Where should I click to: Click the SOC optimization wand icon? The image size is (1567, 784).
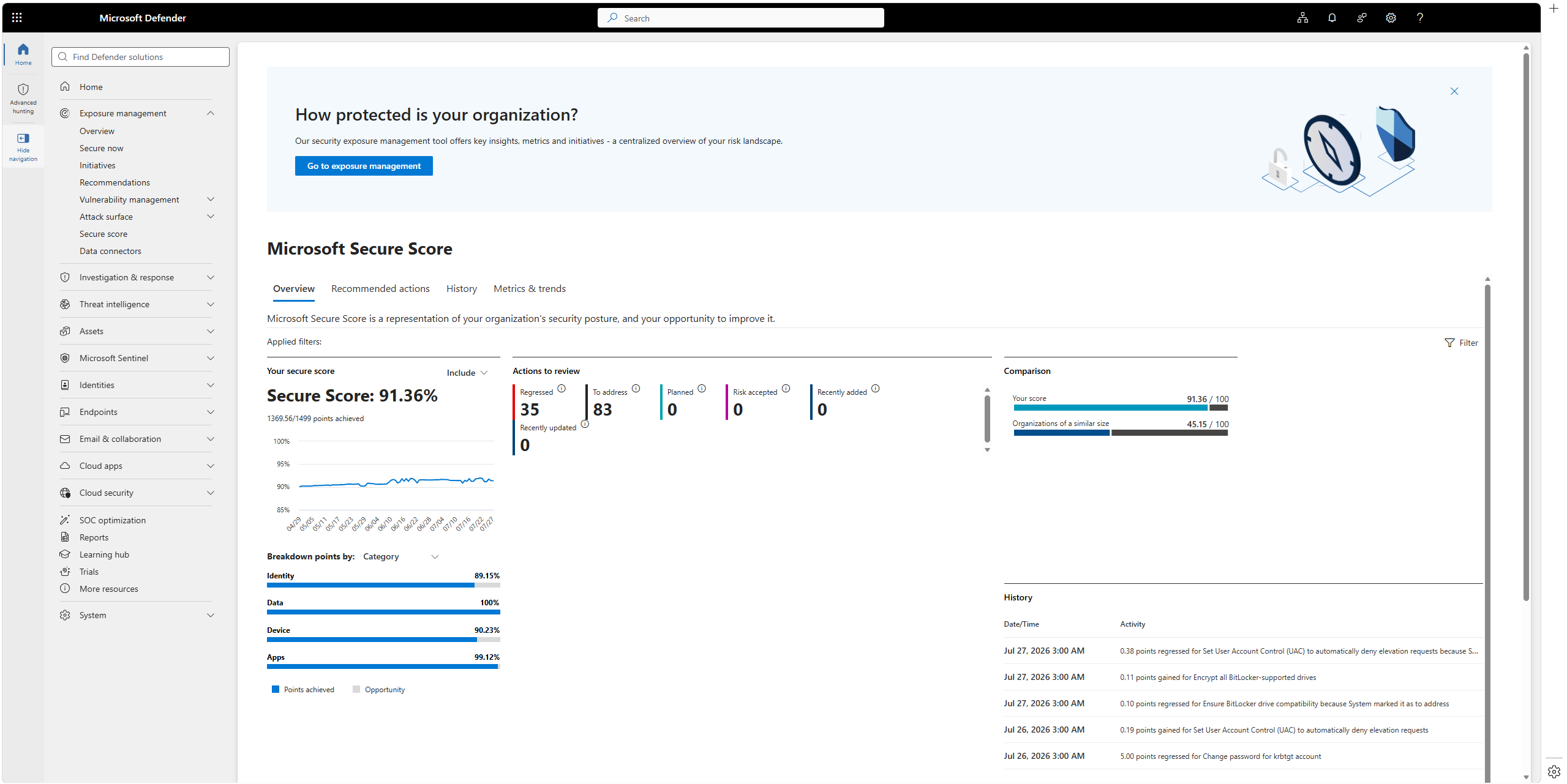pos(65,520)
